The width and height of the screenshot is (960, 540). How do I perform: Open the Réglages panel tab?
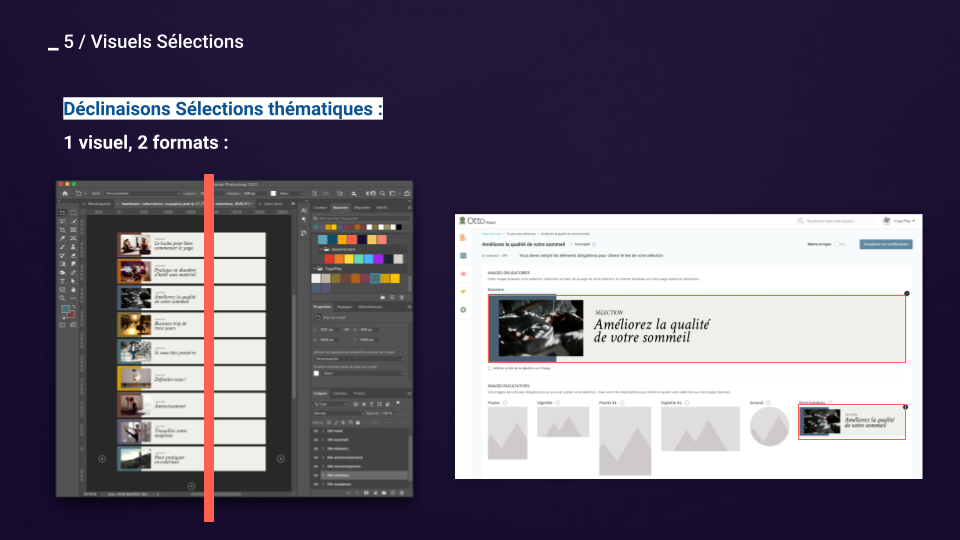point(345,307)
